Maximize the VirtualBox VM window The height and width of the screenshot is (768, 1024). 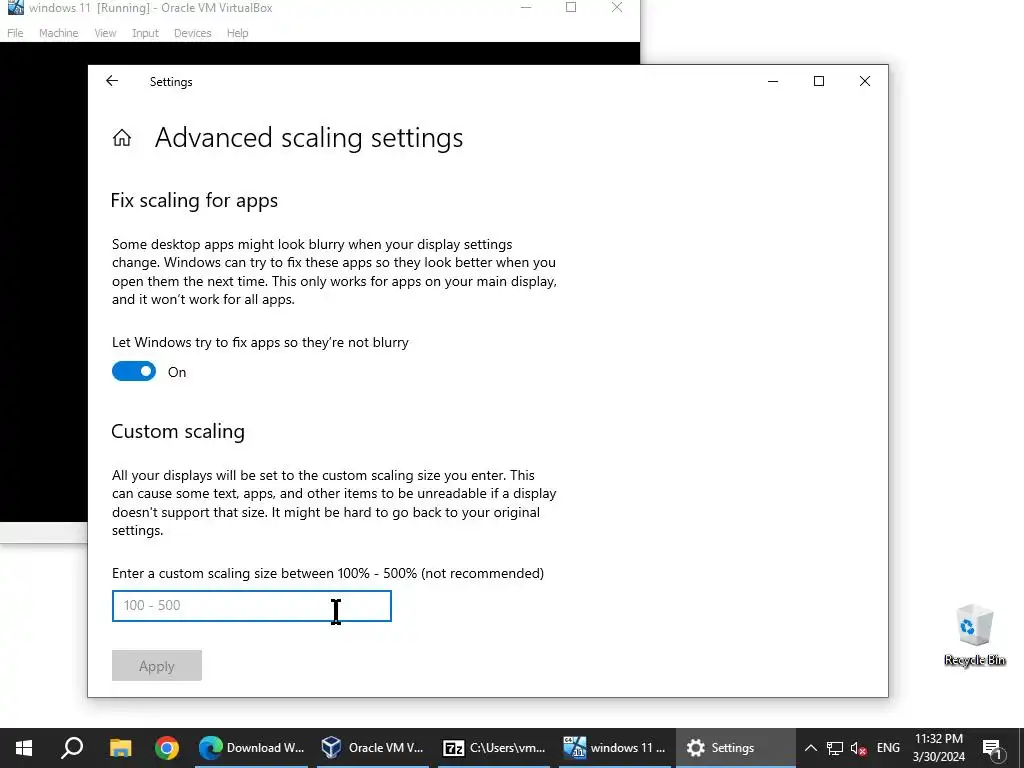(571, 8)
